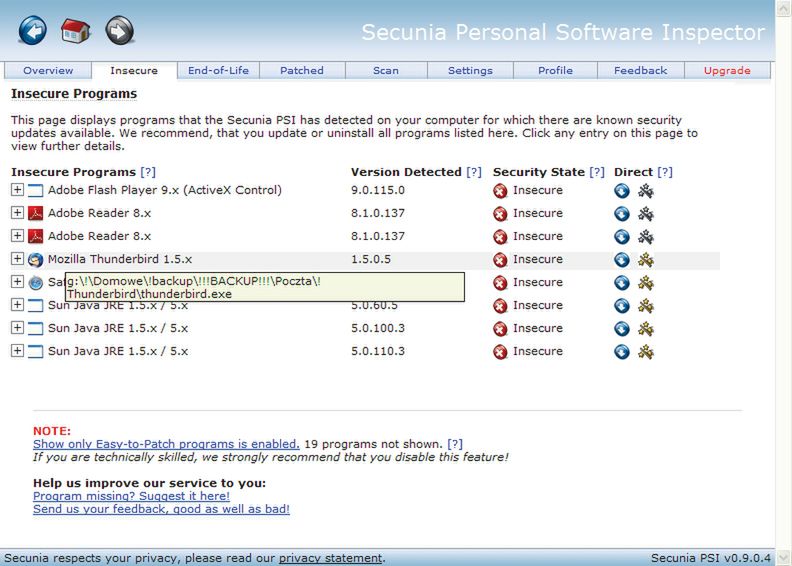
Task: Open the privacy statement link
Action: [330, 558]
